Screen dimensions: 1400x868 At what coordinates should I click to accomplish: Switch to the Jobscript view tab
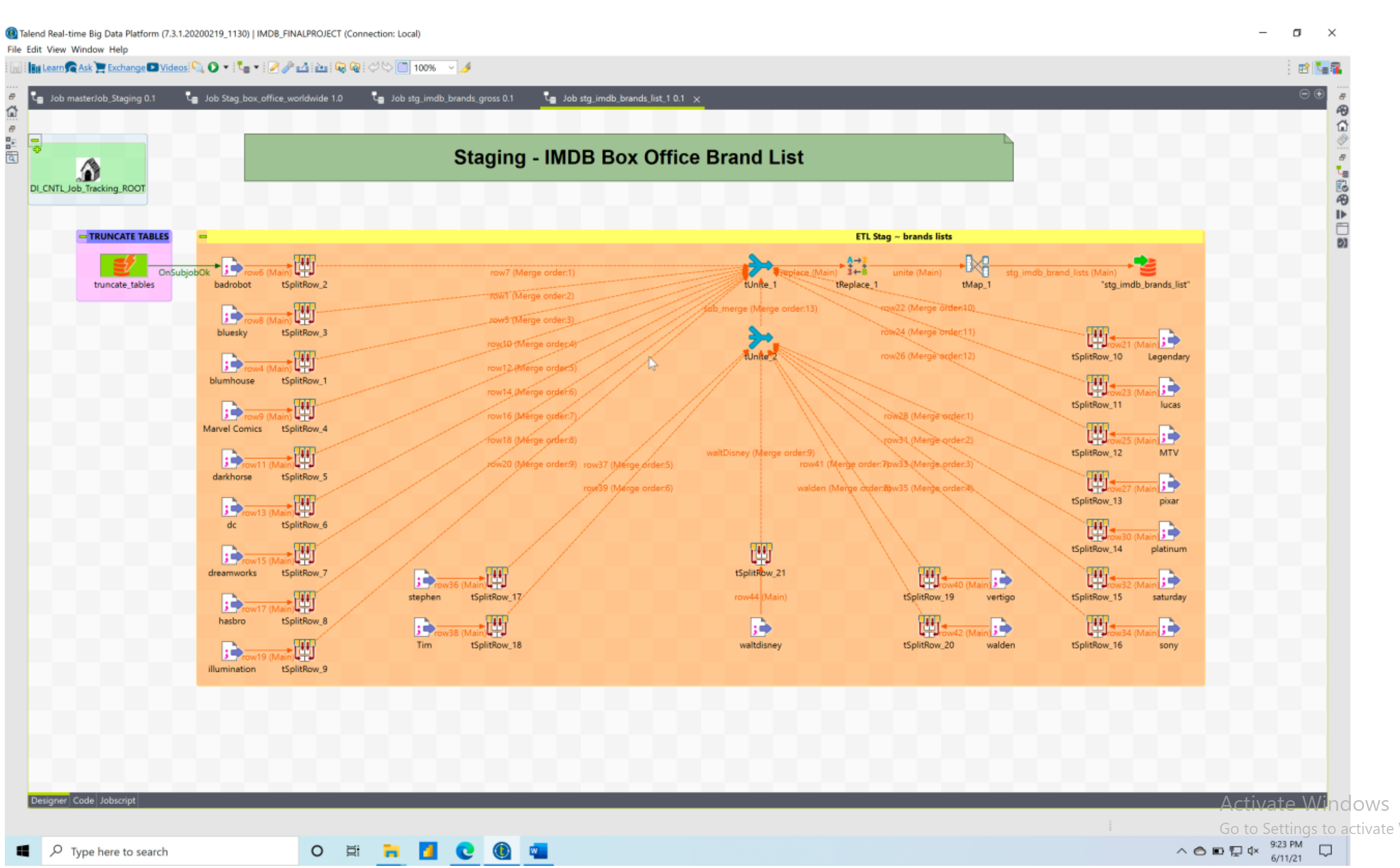[x=118, y=800]
